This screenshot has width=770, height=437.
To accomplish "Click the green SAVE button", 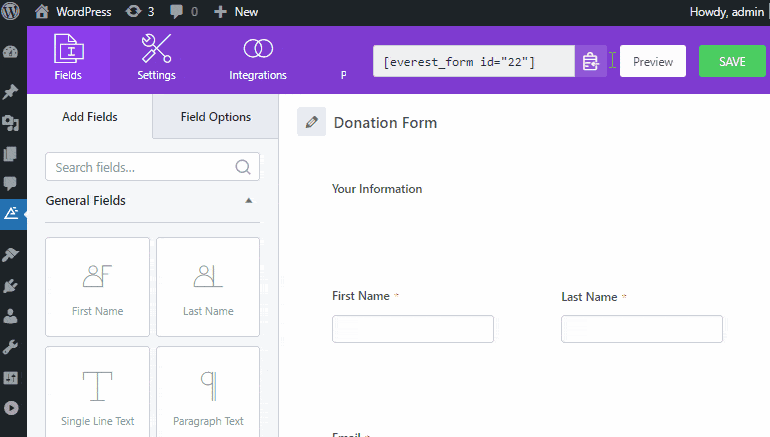I will click(732, 61).
